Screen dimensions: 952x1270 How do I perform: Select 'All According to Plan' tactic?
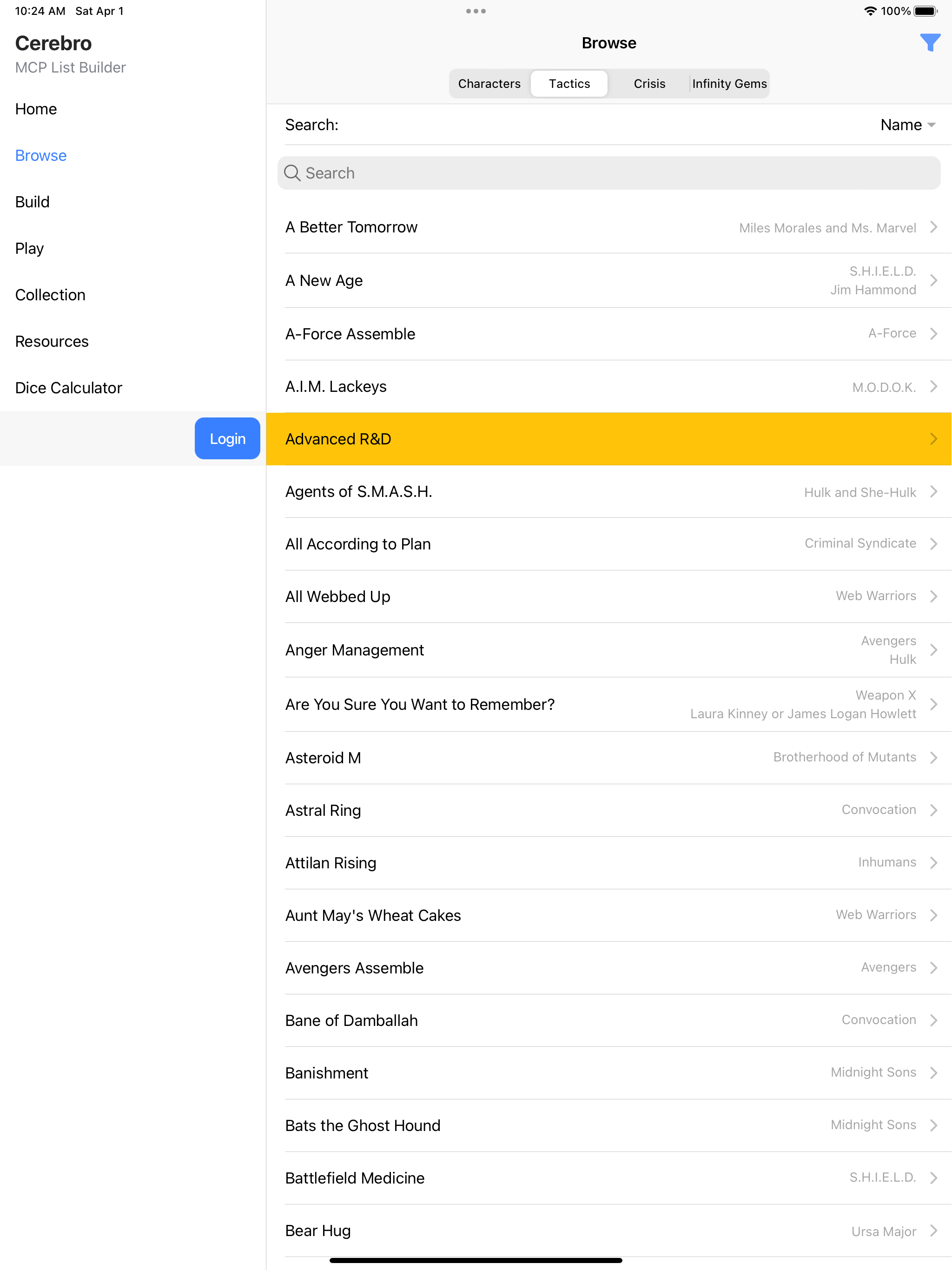tap(608, 544)
